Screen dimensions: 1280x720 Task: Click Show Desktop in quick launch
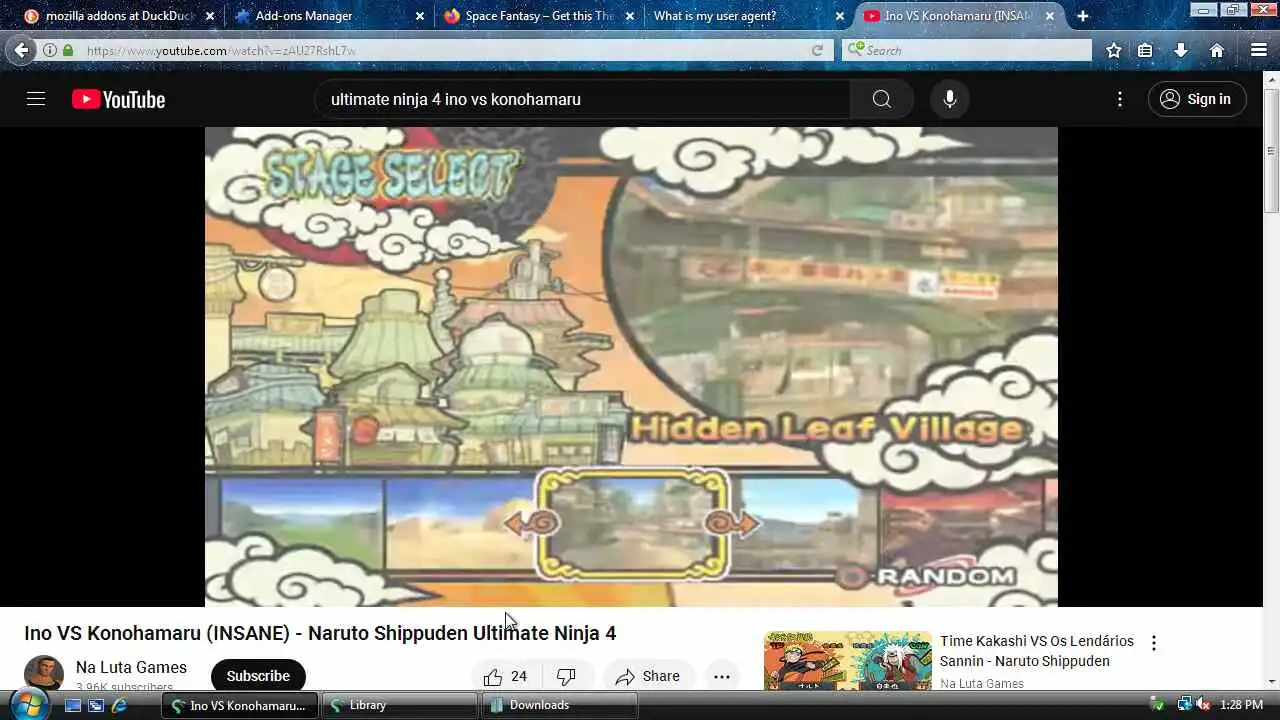73,705
